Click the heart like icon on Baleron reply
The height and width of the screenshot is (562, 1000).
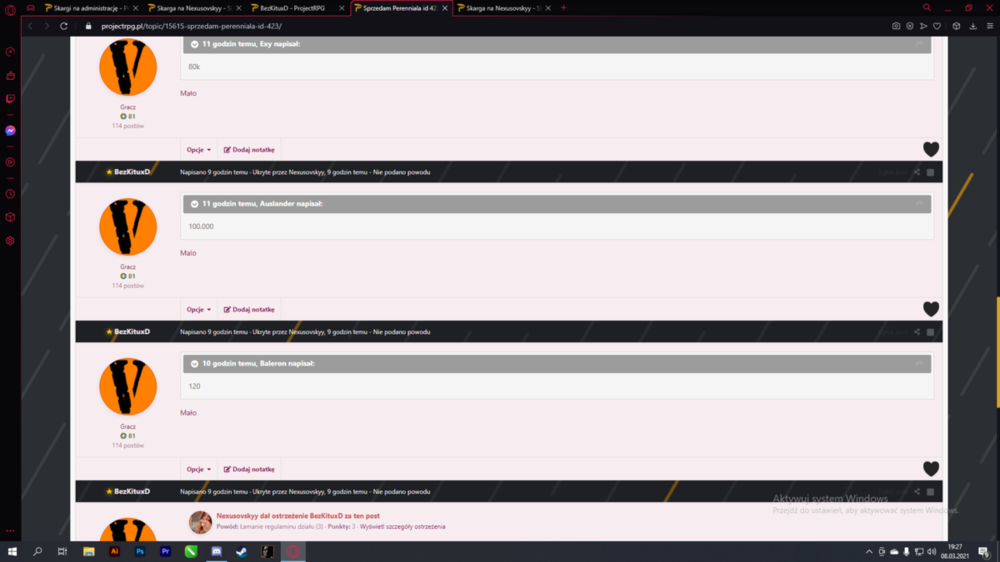coord(930,469)
